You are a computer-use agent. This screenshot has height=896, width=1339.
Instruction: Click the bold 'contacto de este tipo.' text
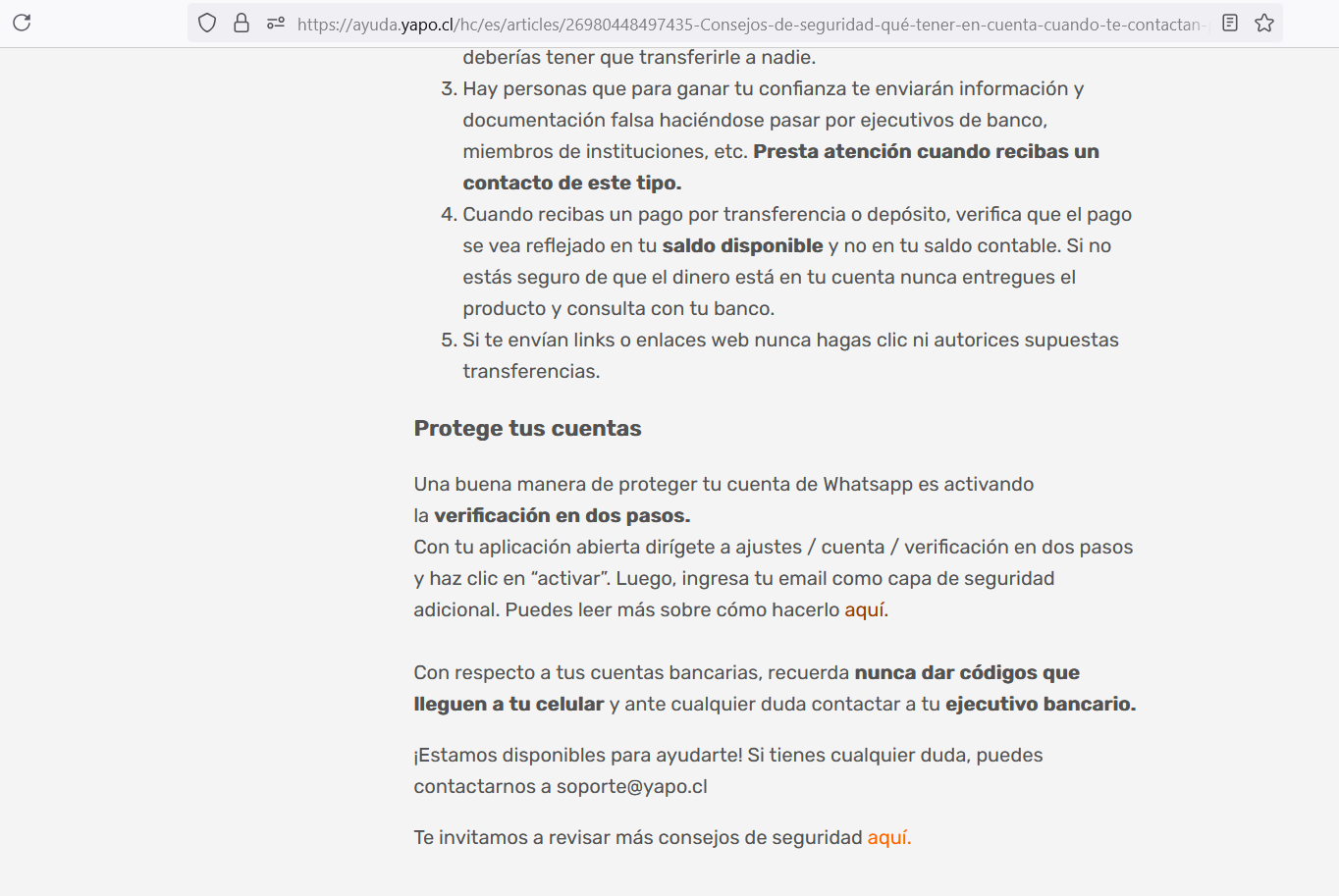[x=572, y=183]
